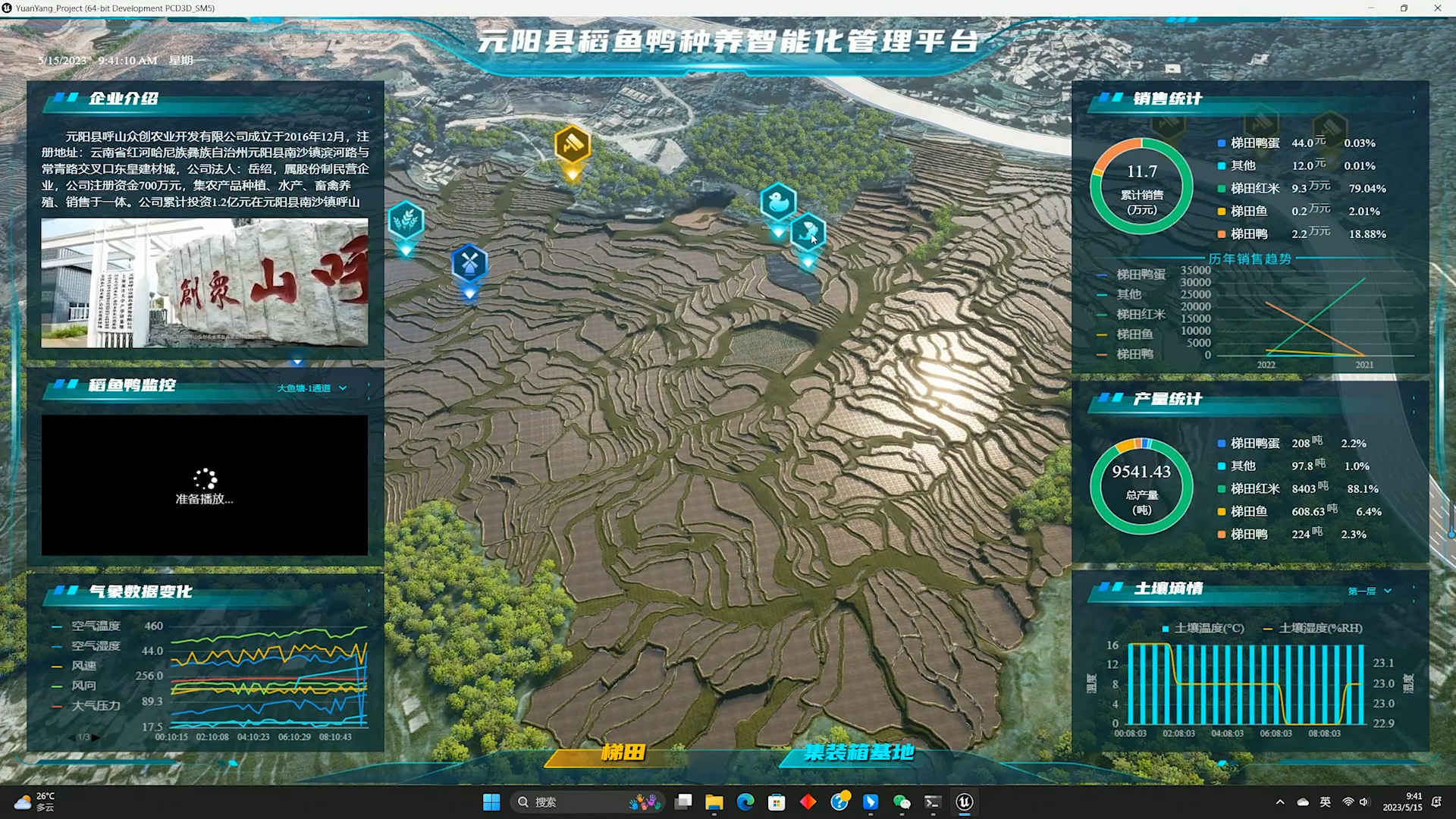Click the rice plant hexagon marker
This screenshot has height=819, width=1456.
406,221
